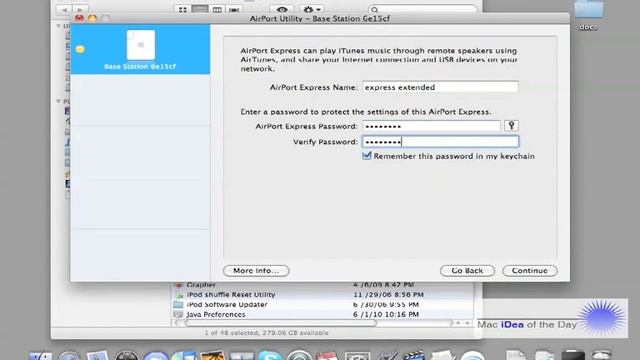Image resolution: width=640 pixels, height=360 pixels.
Task: Click the iPod shuffle Reset Utility icon
Action: 178,294
